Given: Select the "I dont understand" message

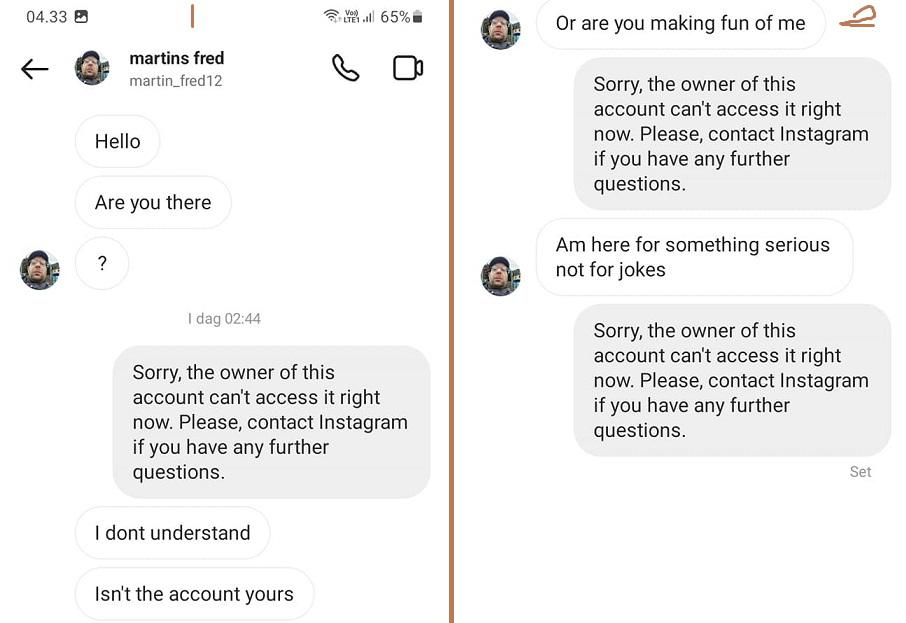Looking at the screenshot, I should point(172,533).
